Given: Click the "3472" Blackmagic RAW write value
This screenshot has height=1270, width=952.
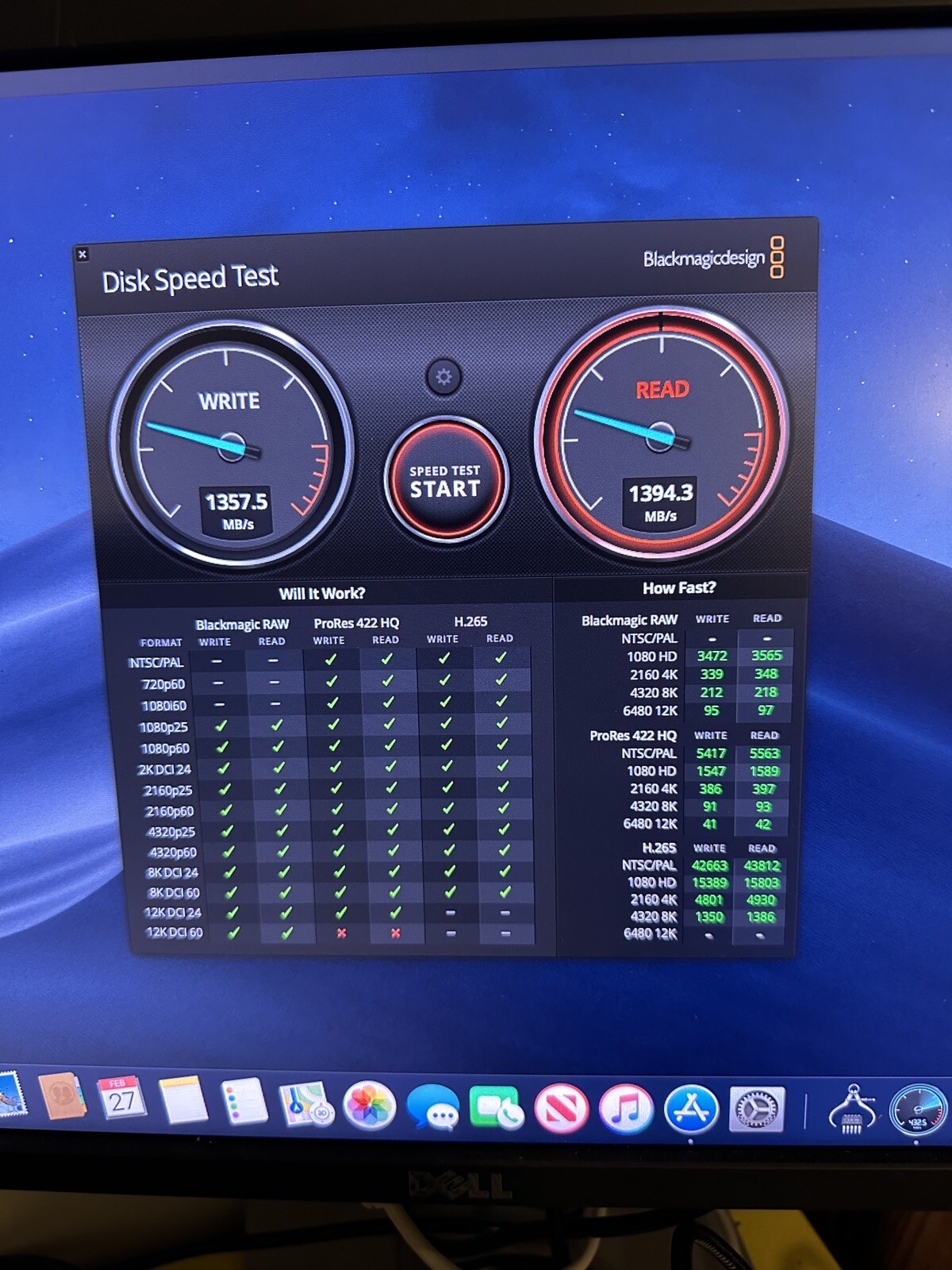Looking at the screenshot, I should tap(712, 656).
